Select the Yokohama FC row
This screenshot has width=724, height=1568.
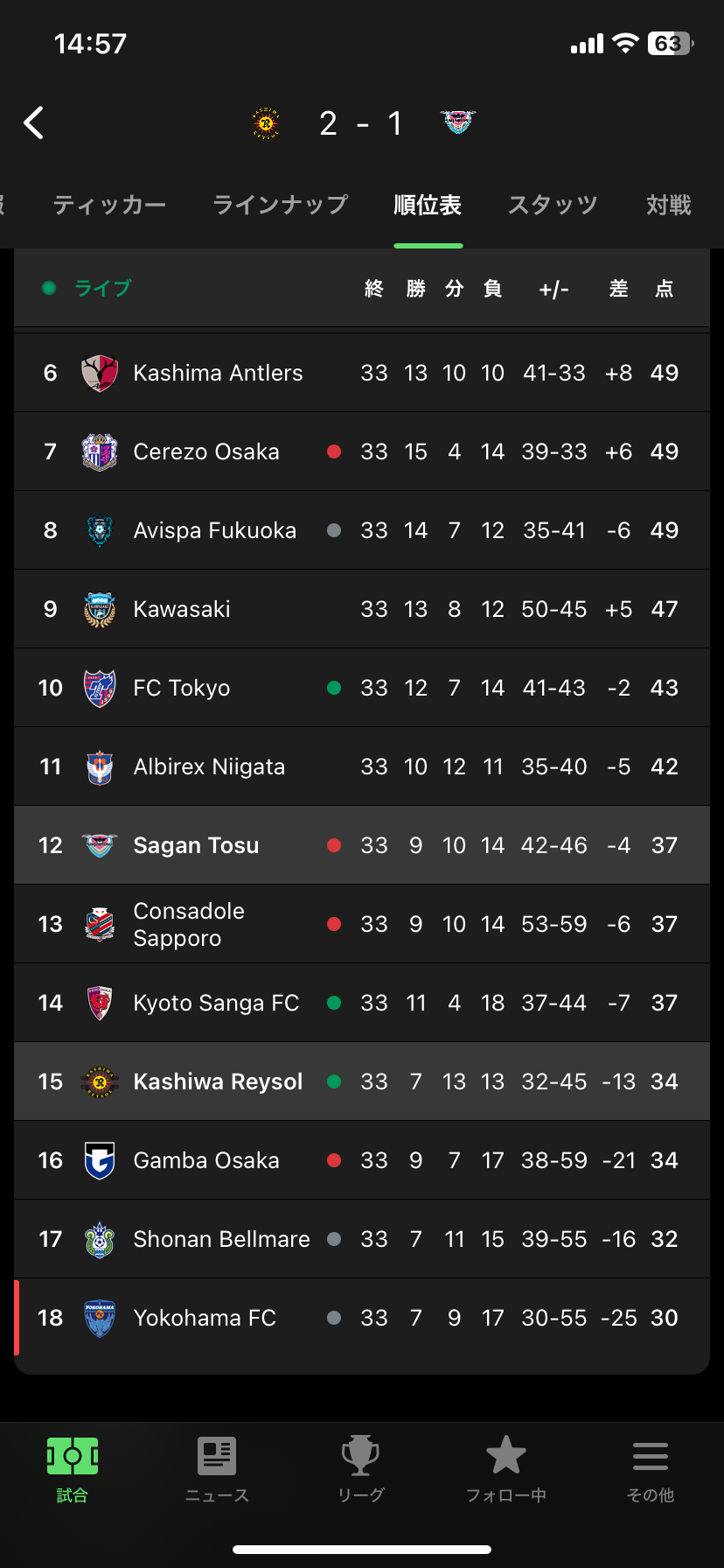point(361,1318)
